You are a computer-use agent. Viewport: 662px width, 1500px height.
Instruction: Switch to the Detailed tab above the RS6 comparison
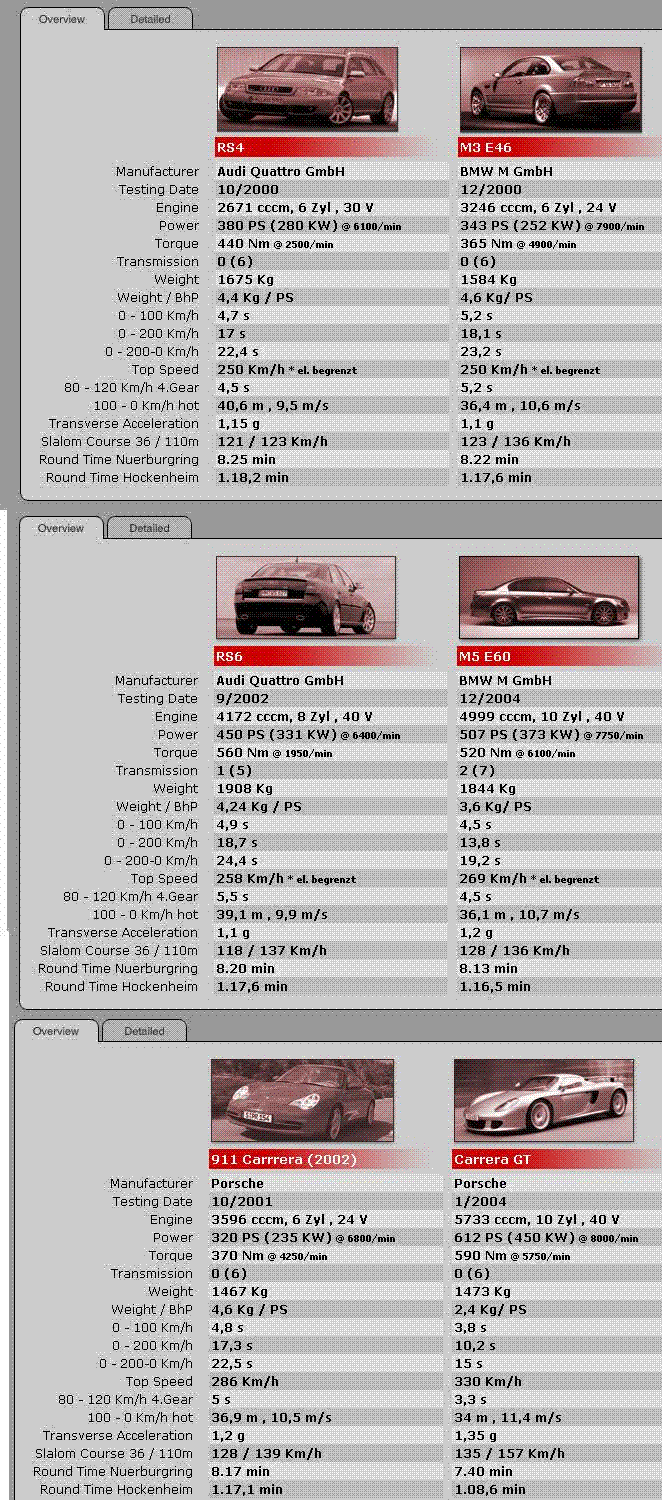tap(149, 528)
